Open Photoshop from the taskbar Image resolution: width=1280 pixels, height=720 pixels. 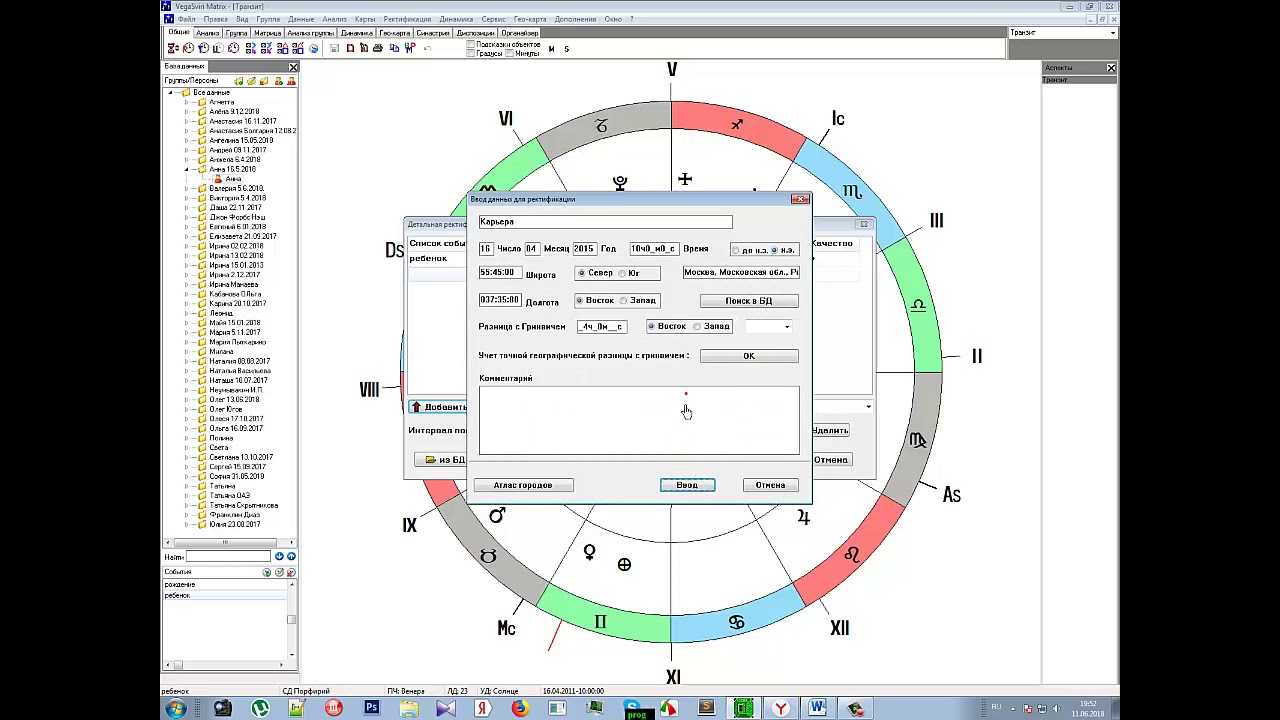coord(371,708)
